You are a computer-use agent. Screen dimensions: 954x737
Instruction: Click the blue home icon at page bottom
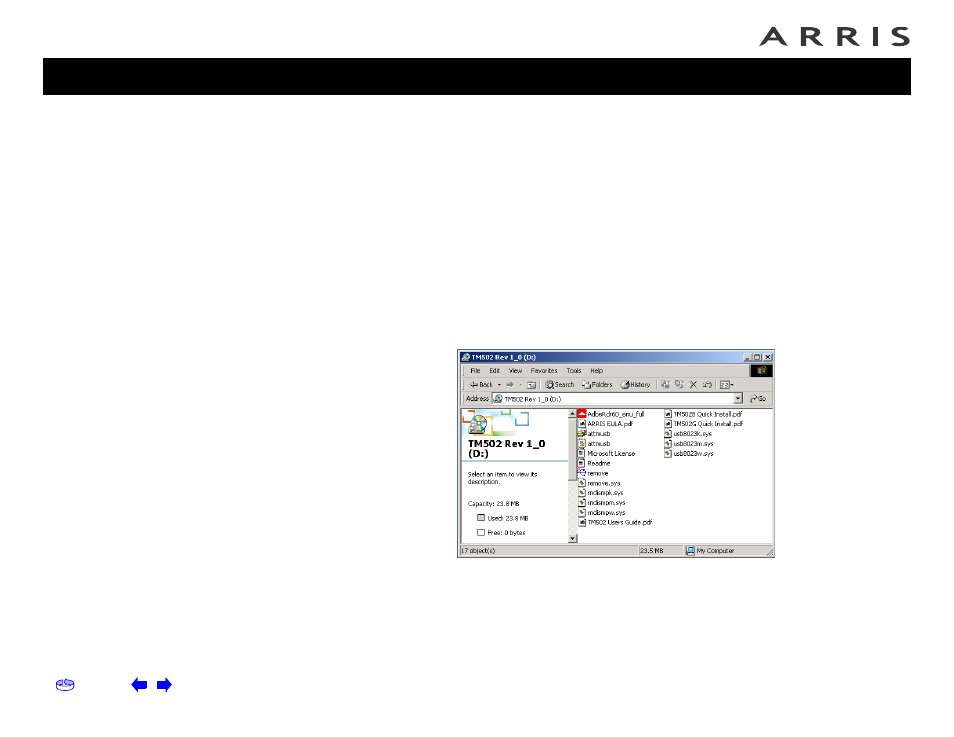tap(65, 685)
